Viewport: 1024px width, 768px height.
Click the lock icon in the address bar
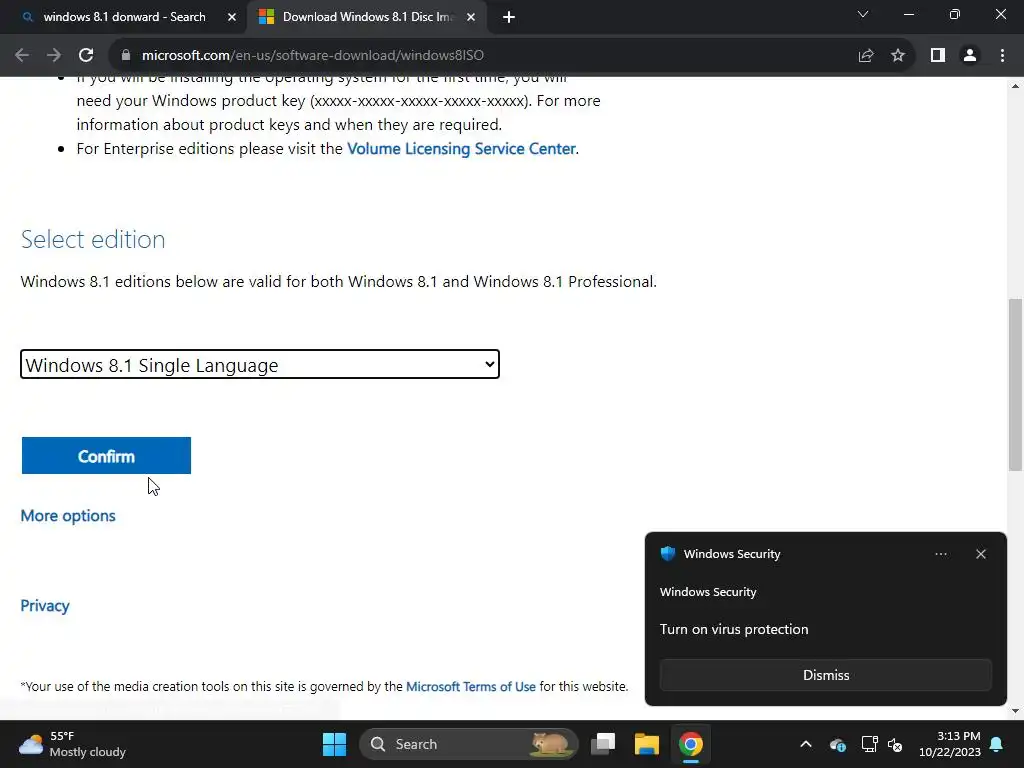point(126,56)
